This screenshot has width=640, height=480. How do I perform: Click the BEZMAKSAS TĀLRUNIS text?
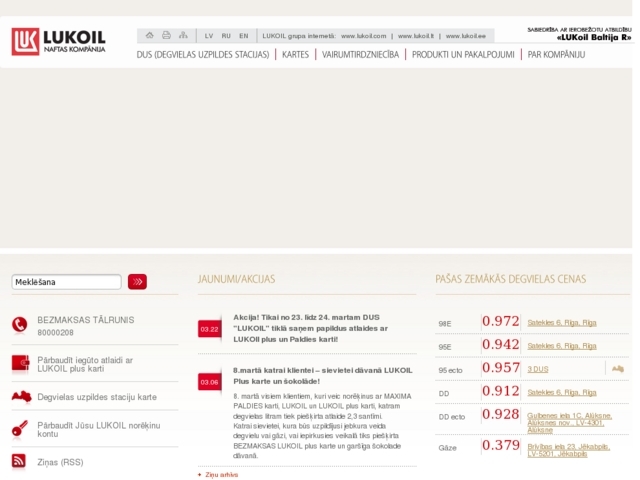click(x=86, y=320)
